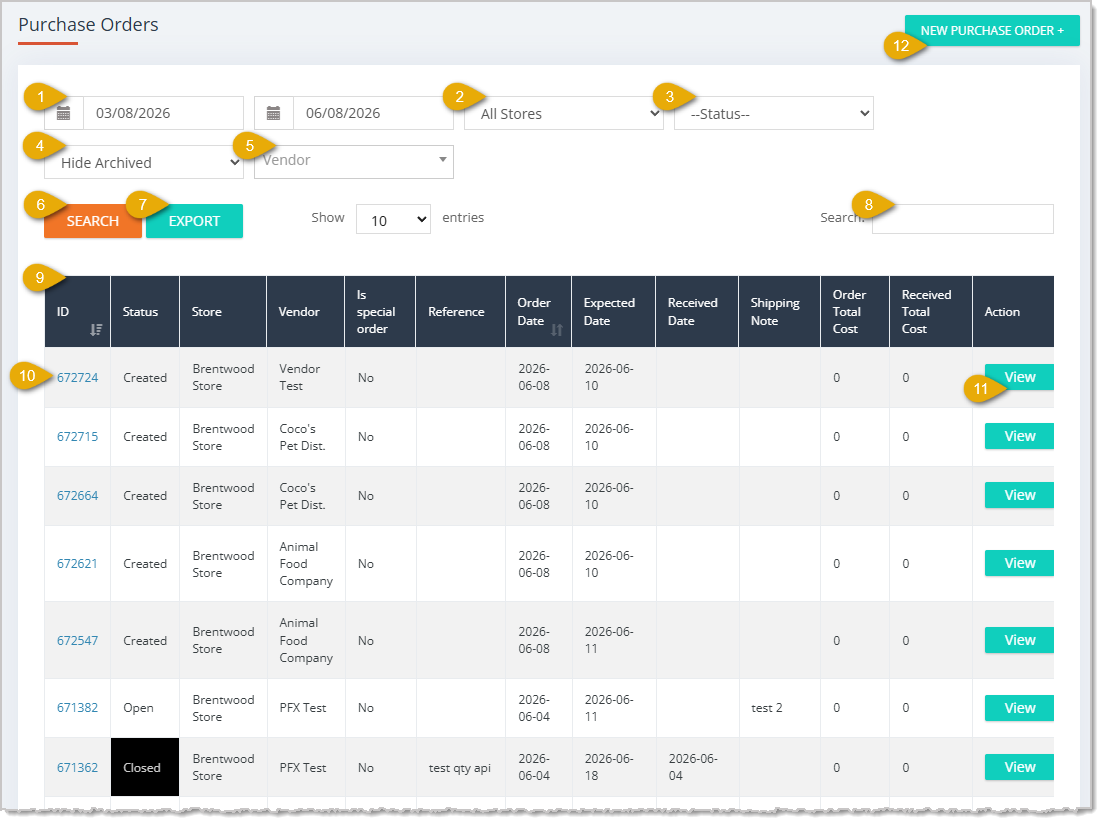View order 672724 via View button
This screenshot has width=1102, height=824.
[x=1019, y=377]
